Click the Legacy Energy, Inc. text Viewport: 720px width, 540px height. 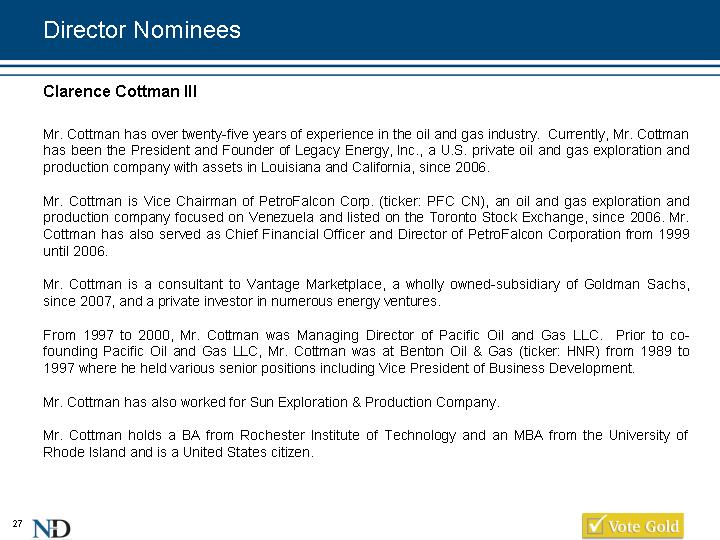coord(358,151)
